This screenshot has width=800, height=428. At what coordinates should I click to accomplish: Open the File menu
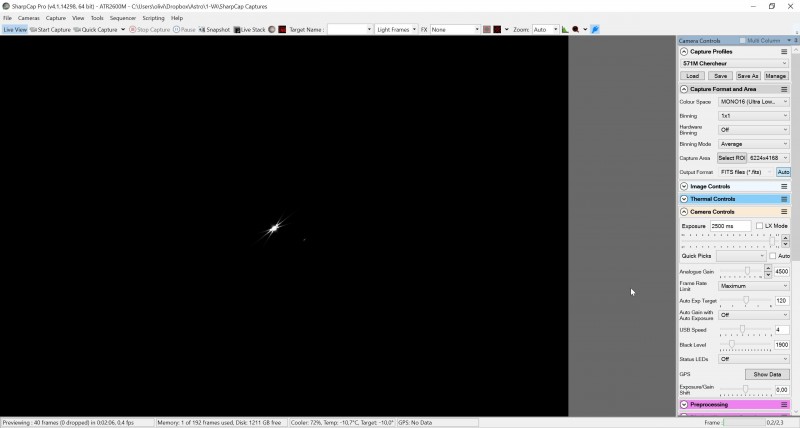7,18
